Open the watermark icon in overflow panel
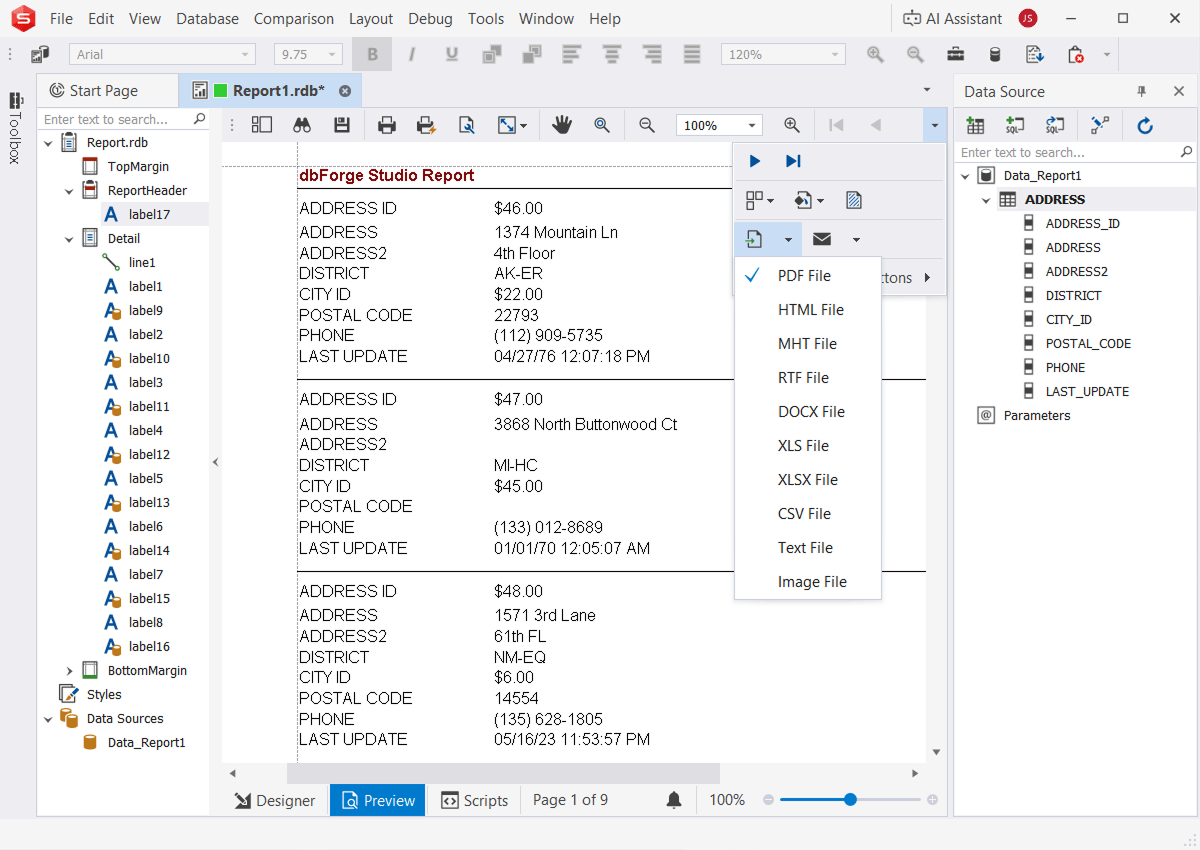Viewport: 1200px width, 850px height. point(854,200)
